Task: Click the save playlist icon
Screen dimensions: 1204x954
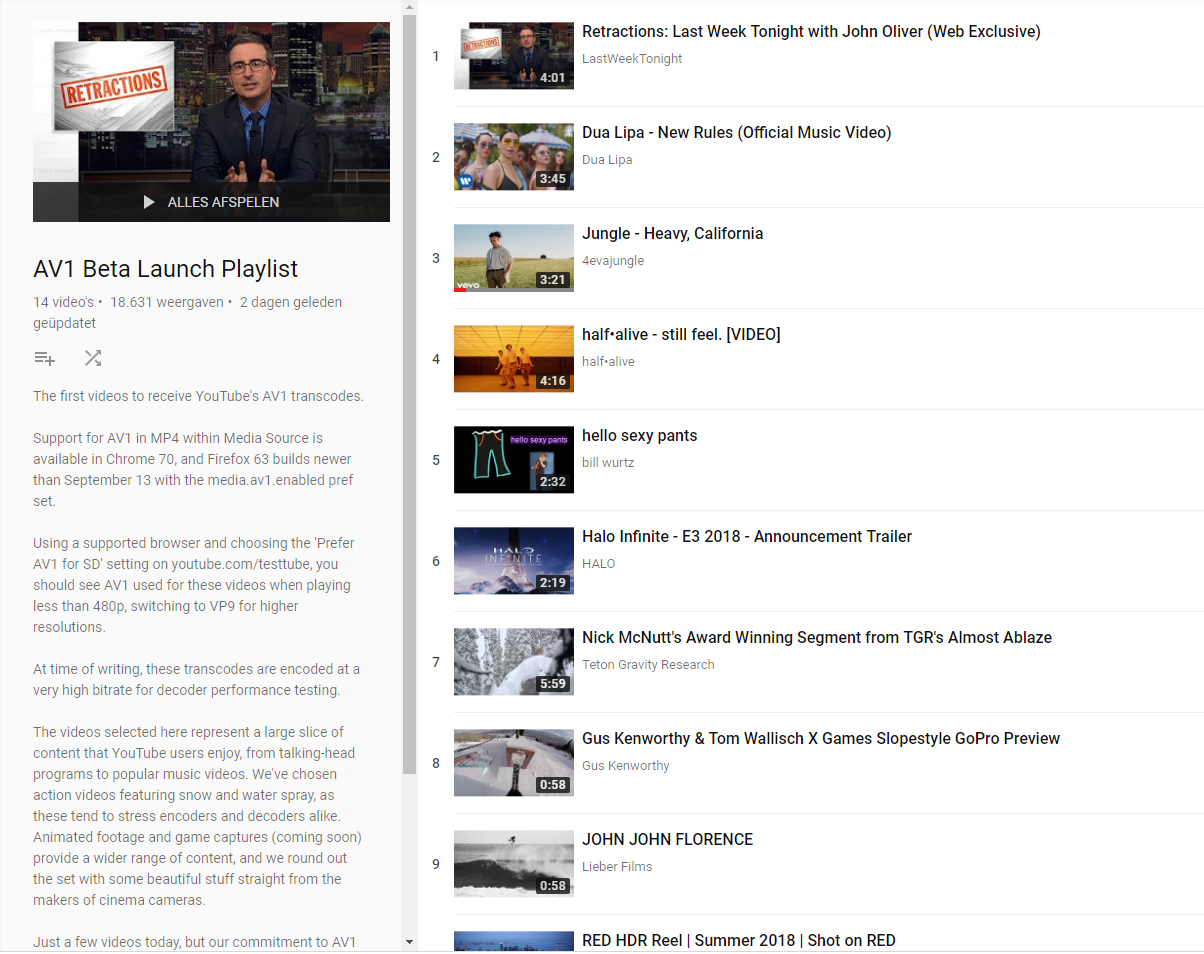Action: point(44,357)
